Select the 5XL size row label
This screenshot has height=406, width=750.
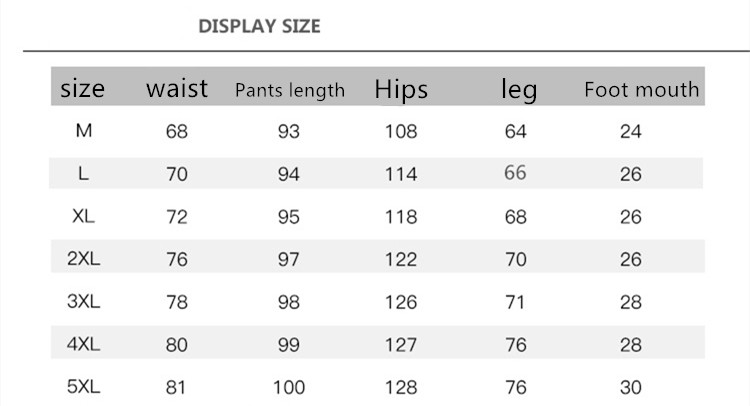coord(83,386)
